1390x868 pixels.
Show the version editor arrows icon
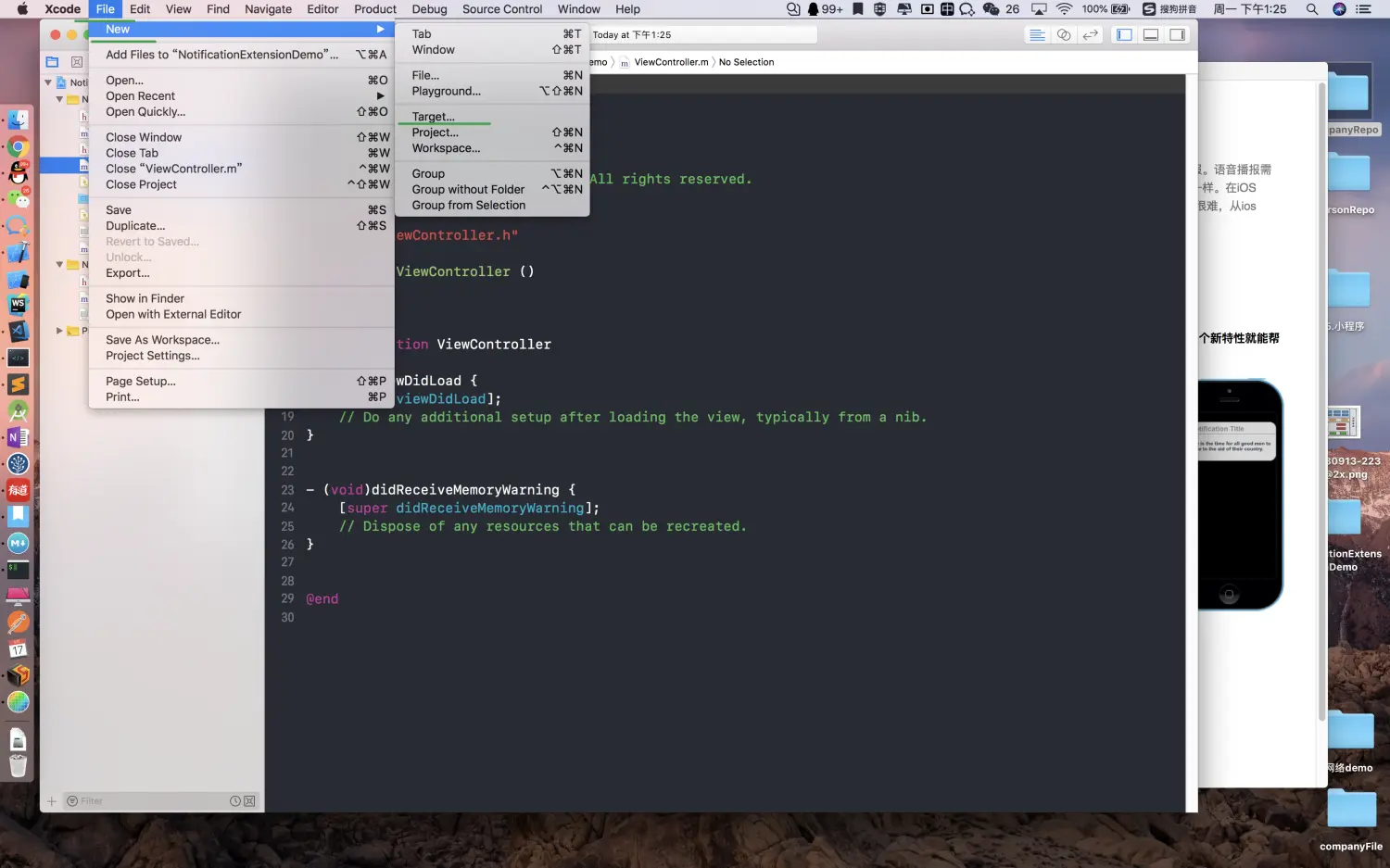coord(1091,35)
